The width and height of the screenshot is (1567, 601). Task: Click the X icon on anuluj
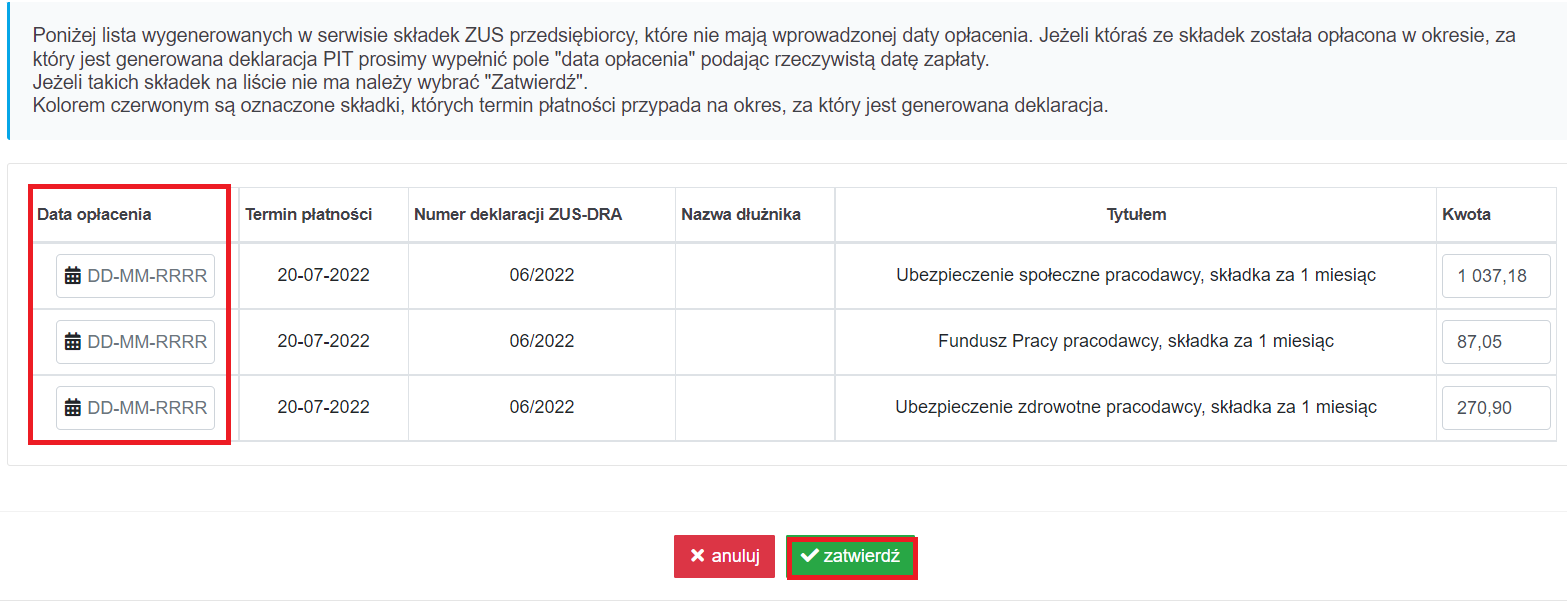[697, 556]
